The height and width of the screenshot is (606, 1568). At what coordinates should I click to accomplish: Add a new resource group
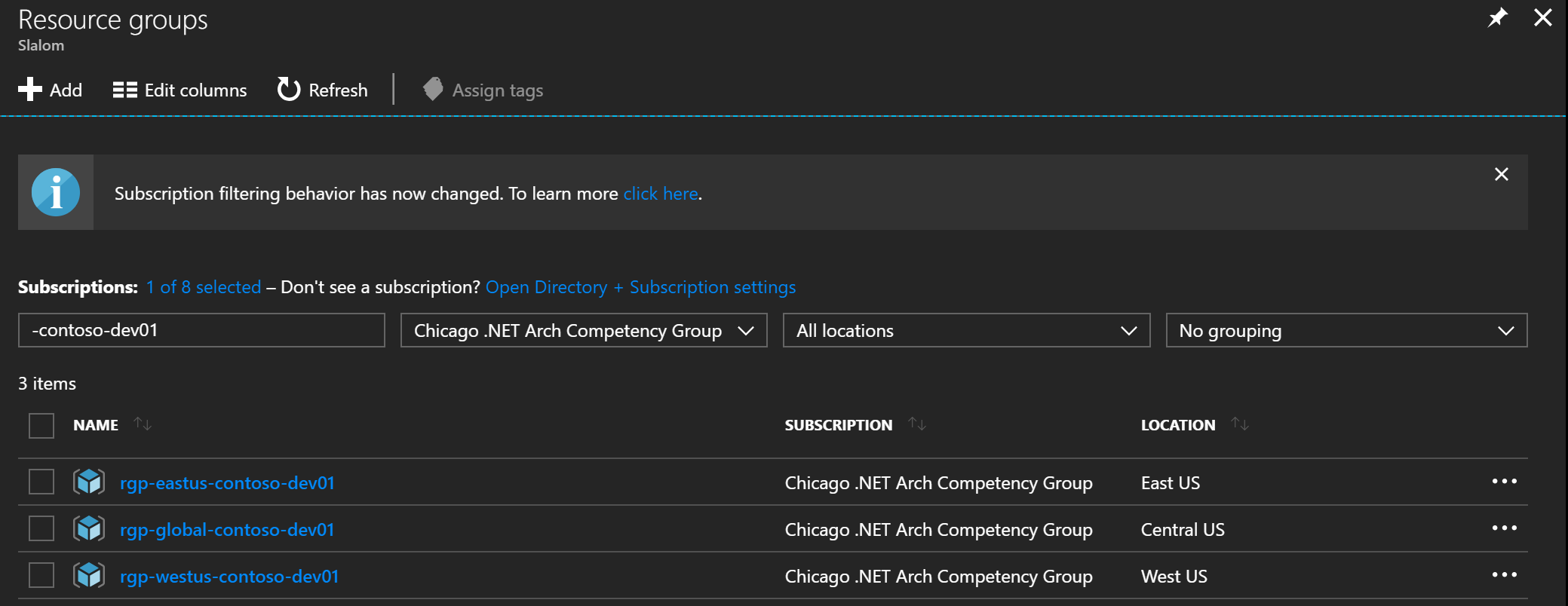pyautogui.click(x=50, y=90)
